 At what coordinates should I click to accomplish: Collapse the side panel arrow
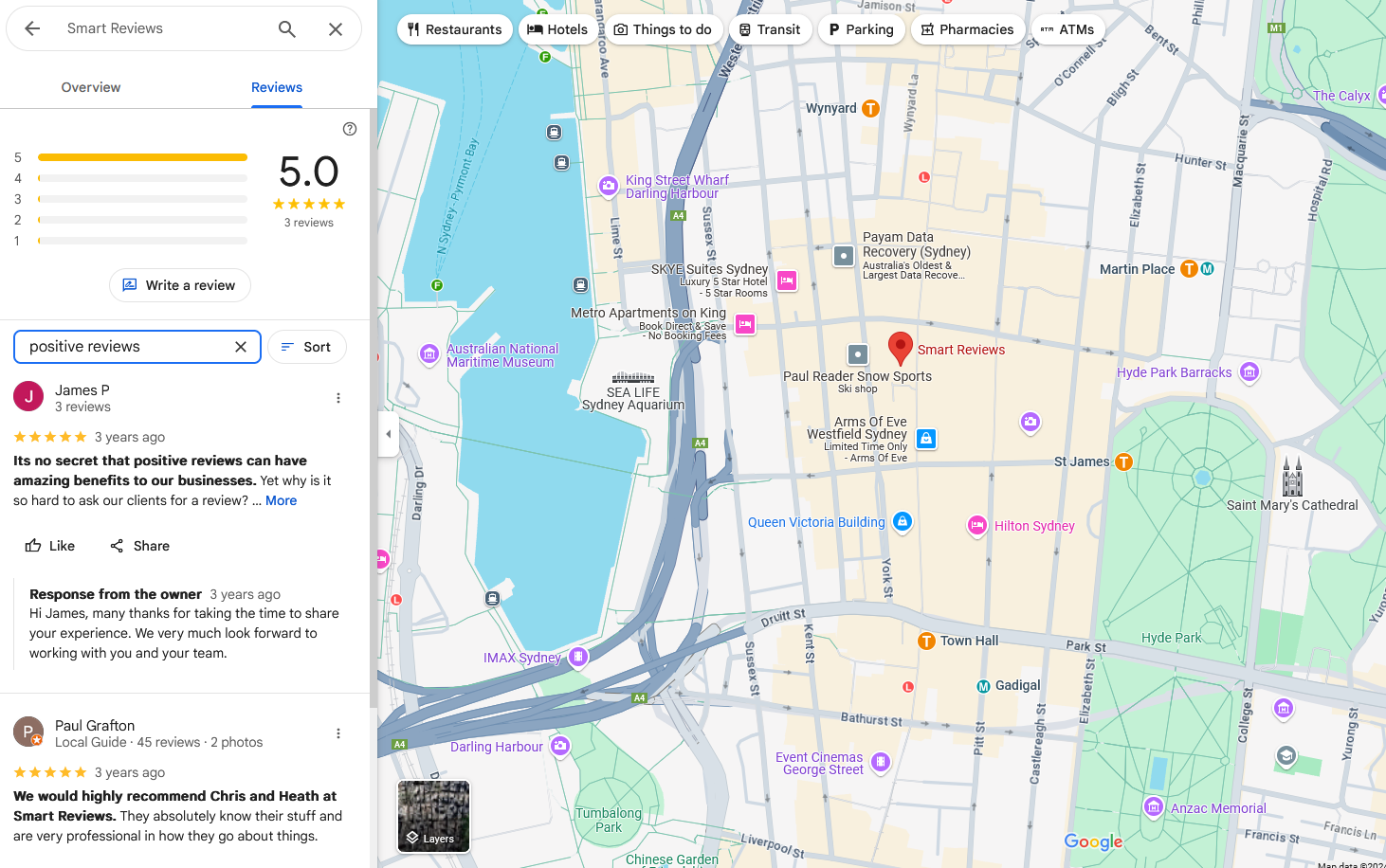click(x=388, y=434)
